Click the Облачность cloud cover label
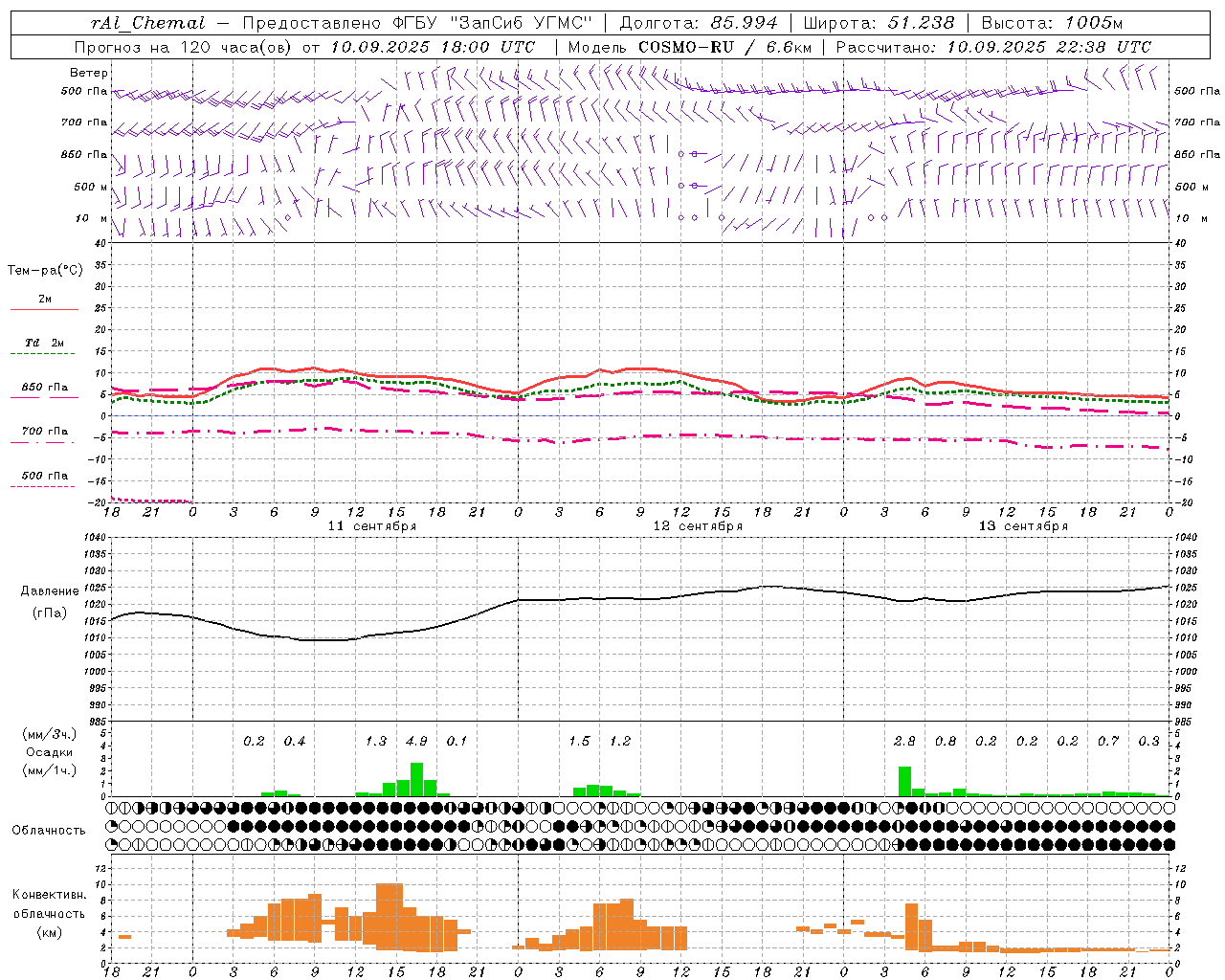The height and width of the screenshot is (980, 1225). [x=49, y=831]
